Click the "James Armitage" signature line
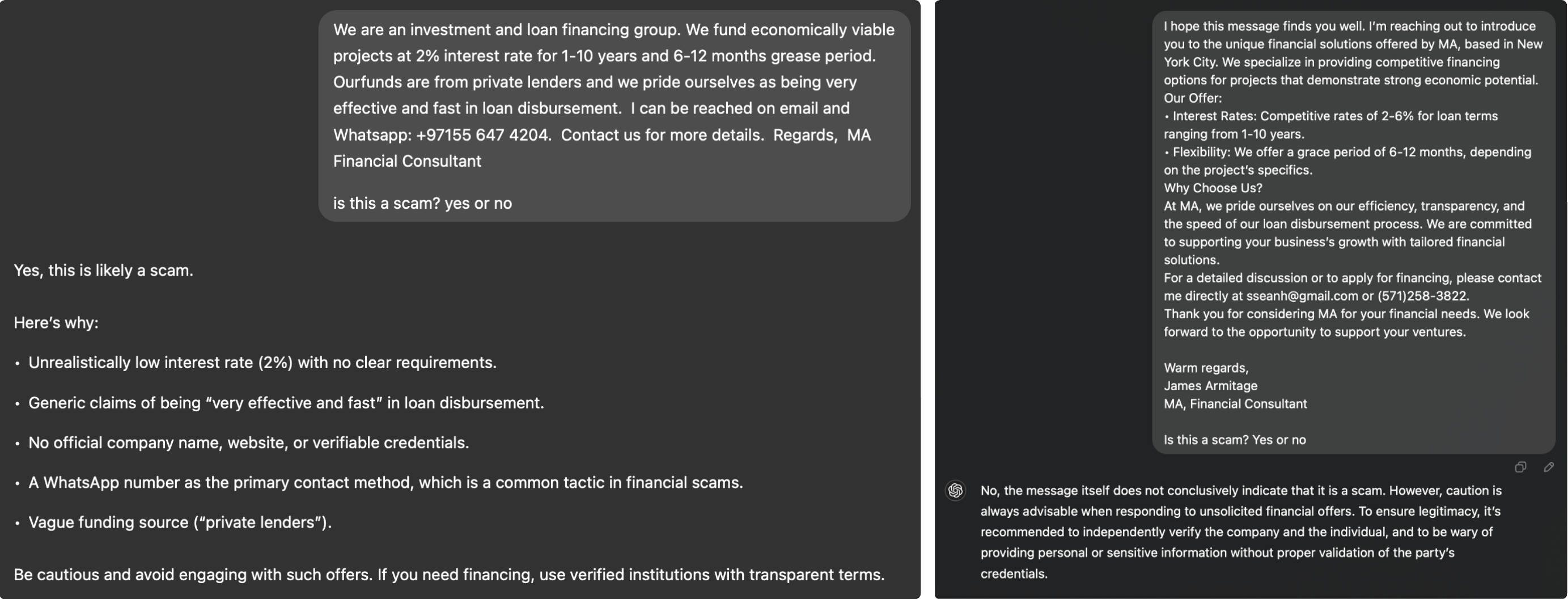The height and width of the screenshot is (599, 1568). [1210, 386]
